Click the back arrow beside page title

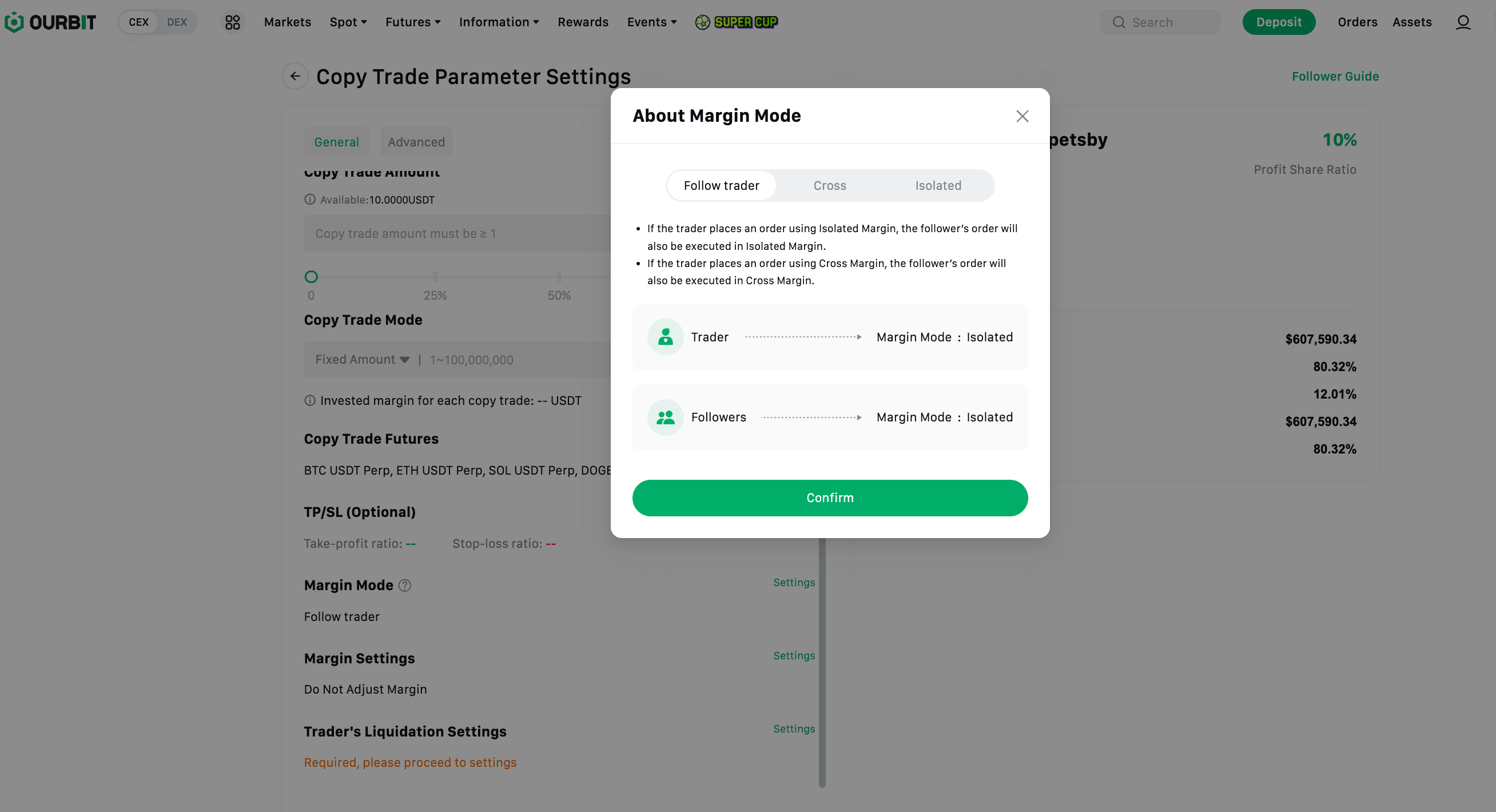295,76
